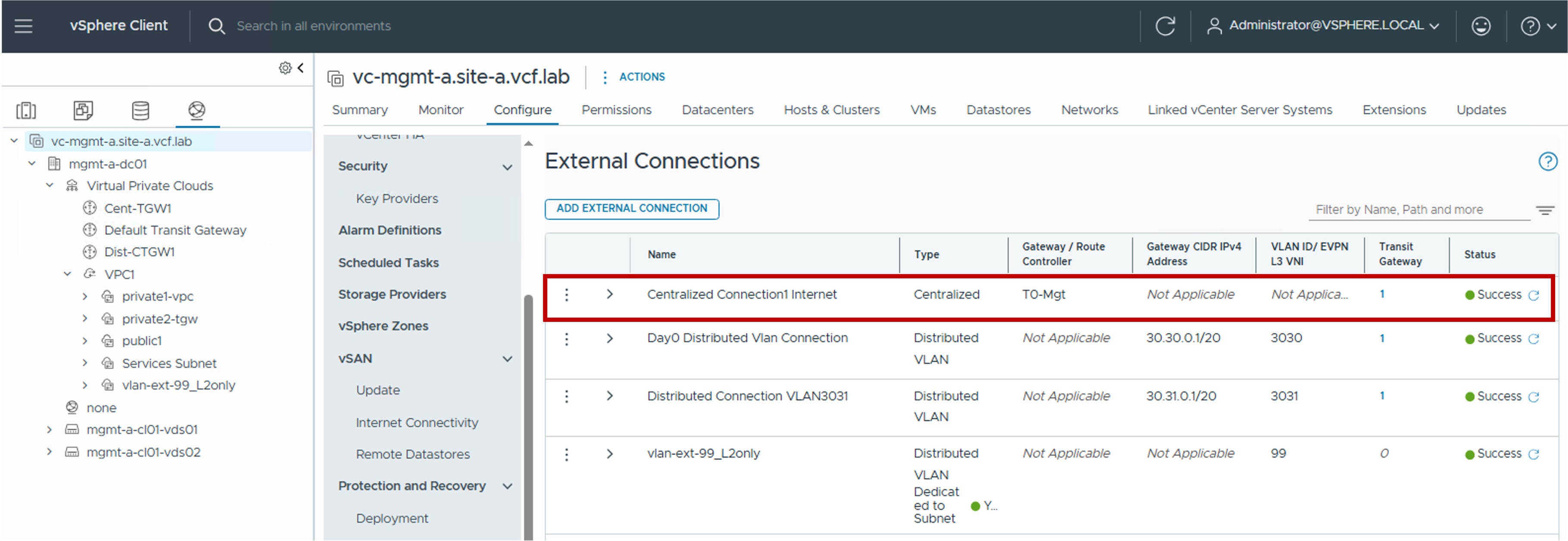The width and height of the screenshot is (1568, 541).
Task: Open the ACTIONS menu for vCenter
Action: pyautogui.click(x=633, y=77)
